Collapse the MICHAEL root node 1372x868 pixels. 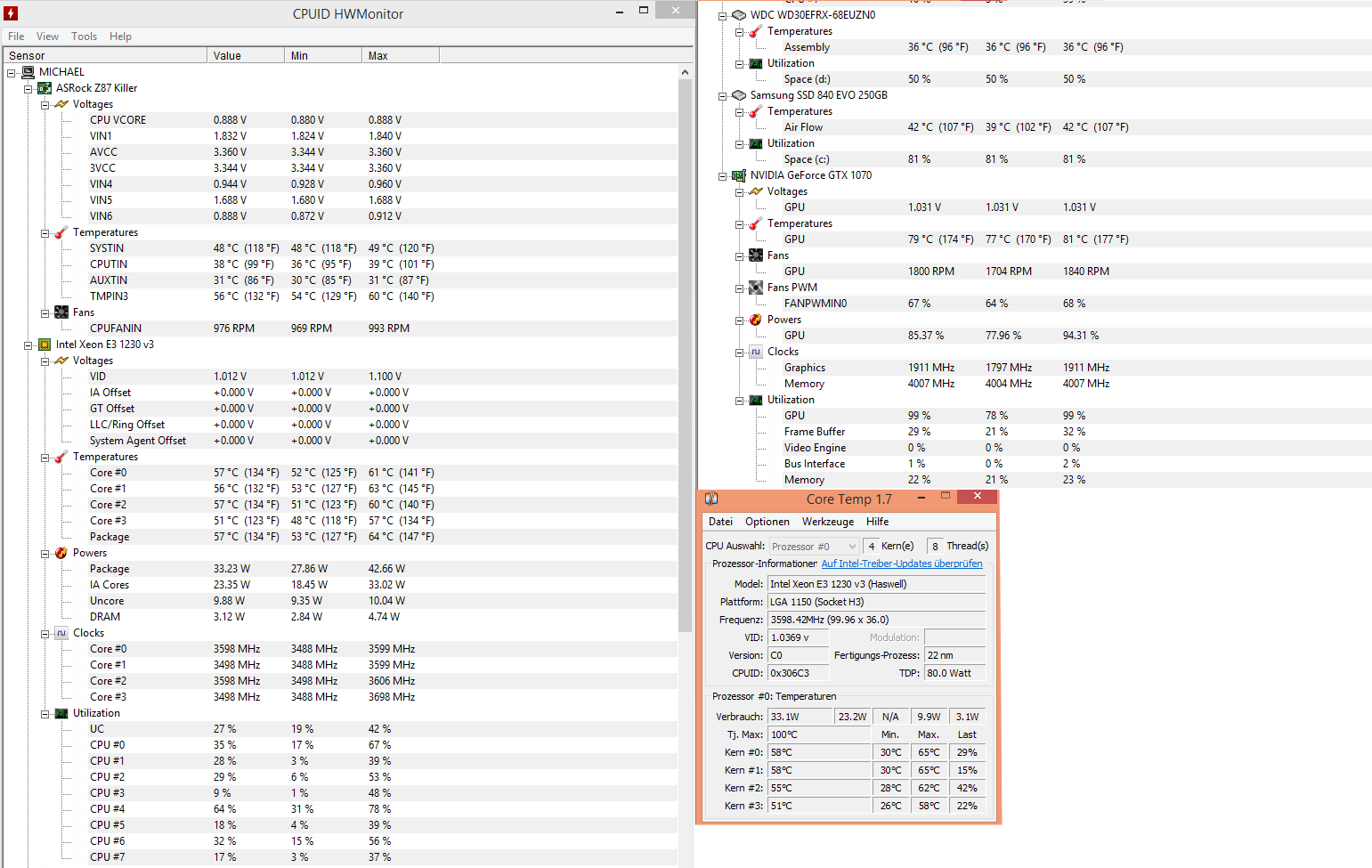(x=12, y=72)
